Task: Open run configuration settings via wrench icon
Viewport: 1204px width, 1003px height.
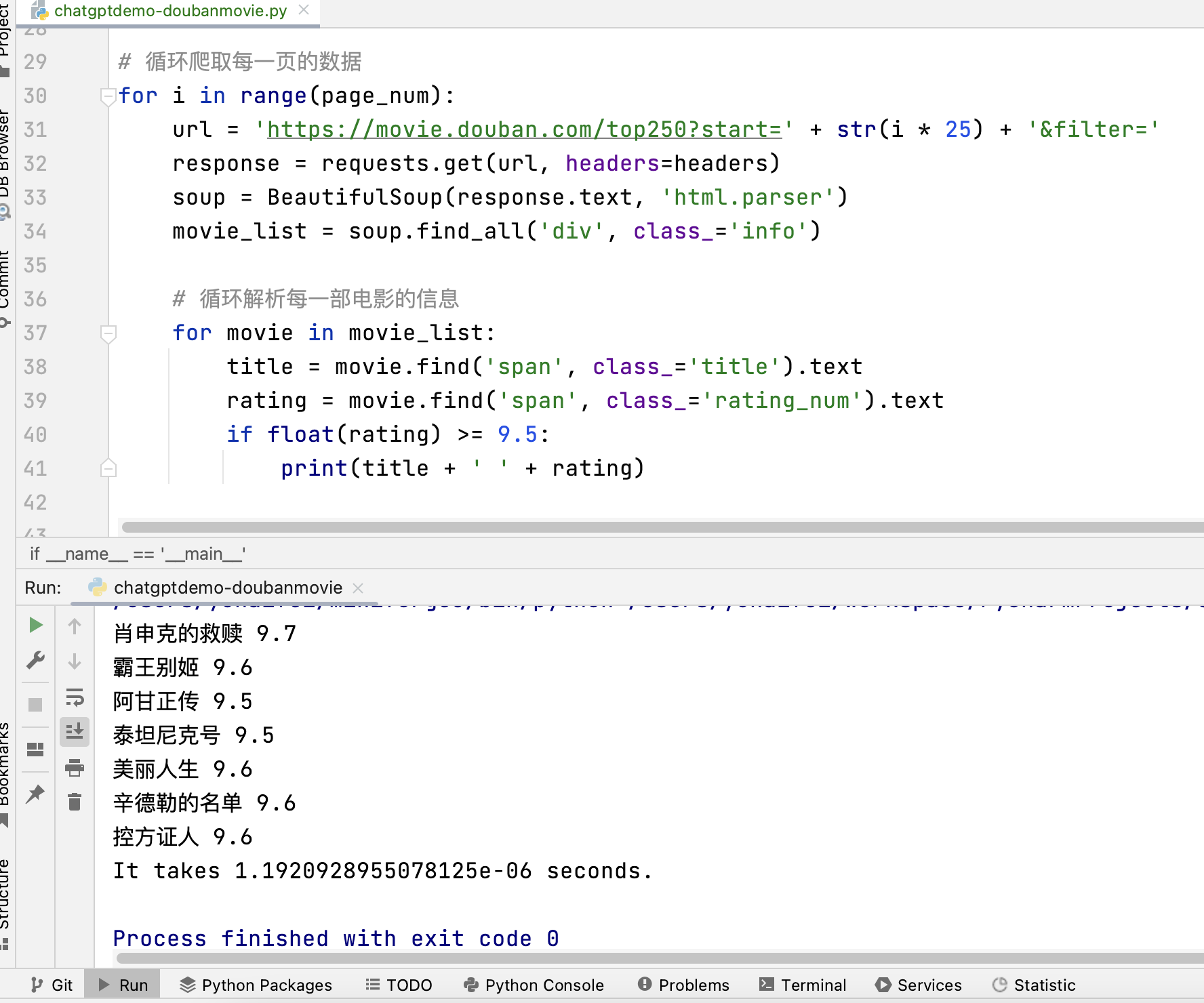Action: coord(35,660)
